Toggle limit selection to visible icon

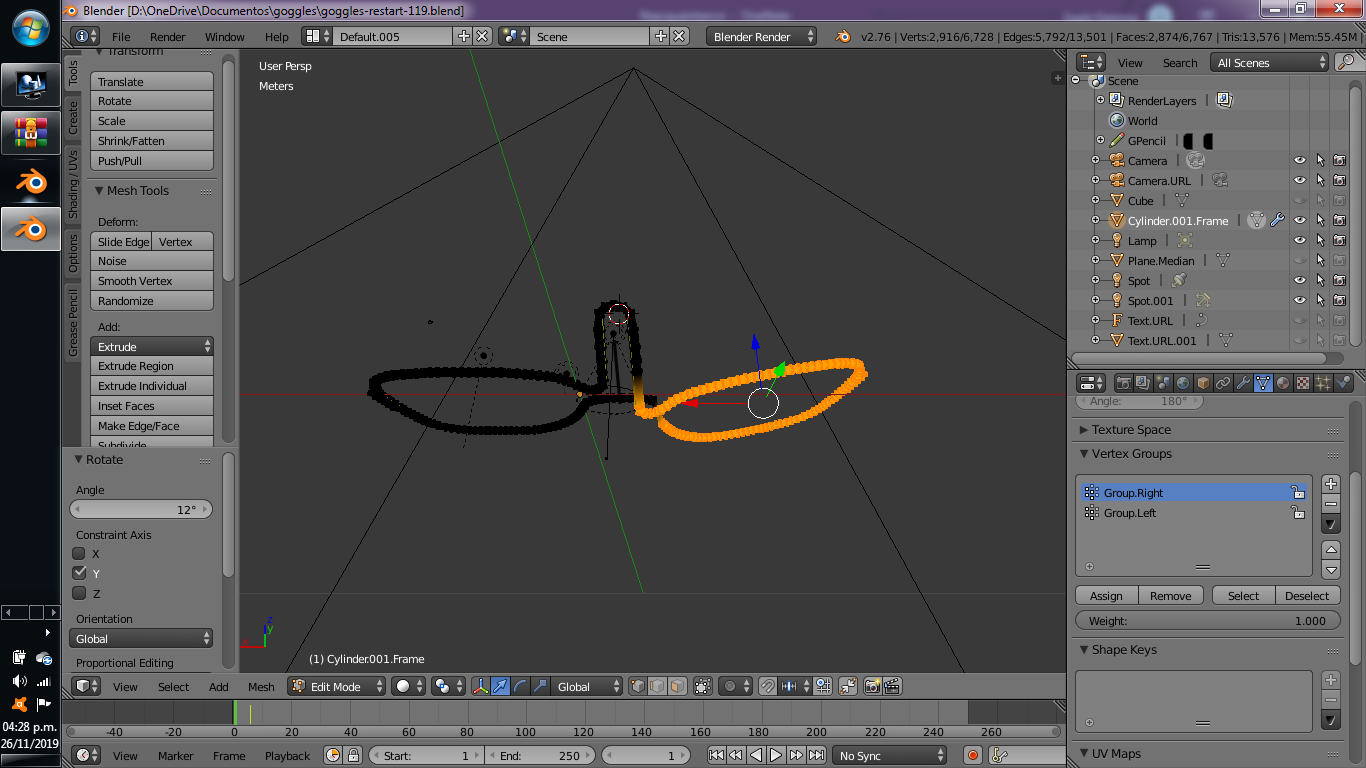tap(703, 686)
